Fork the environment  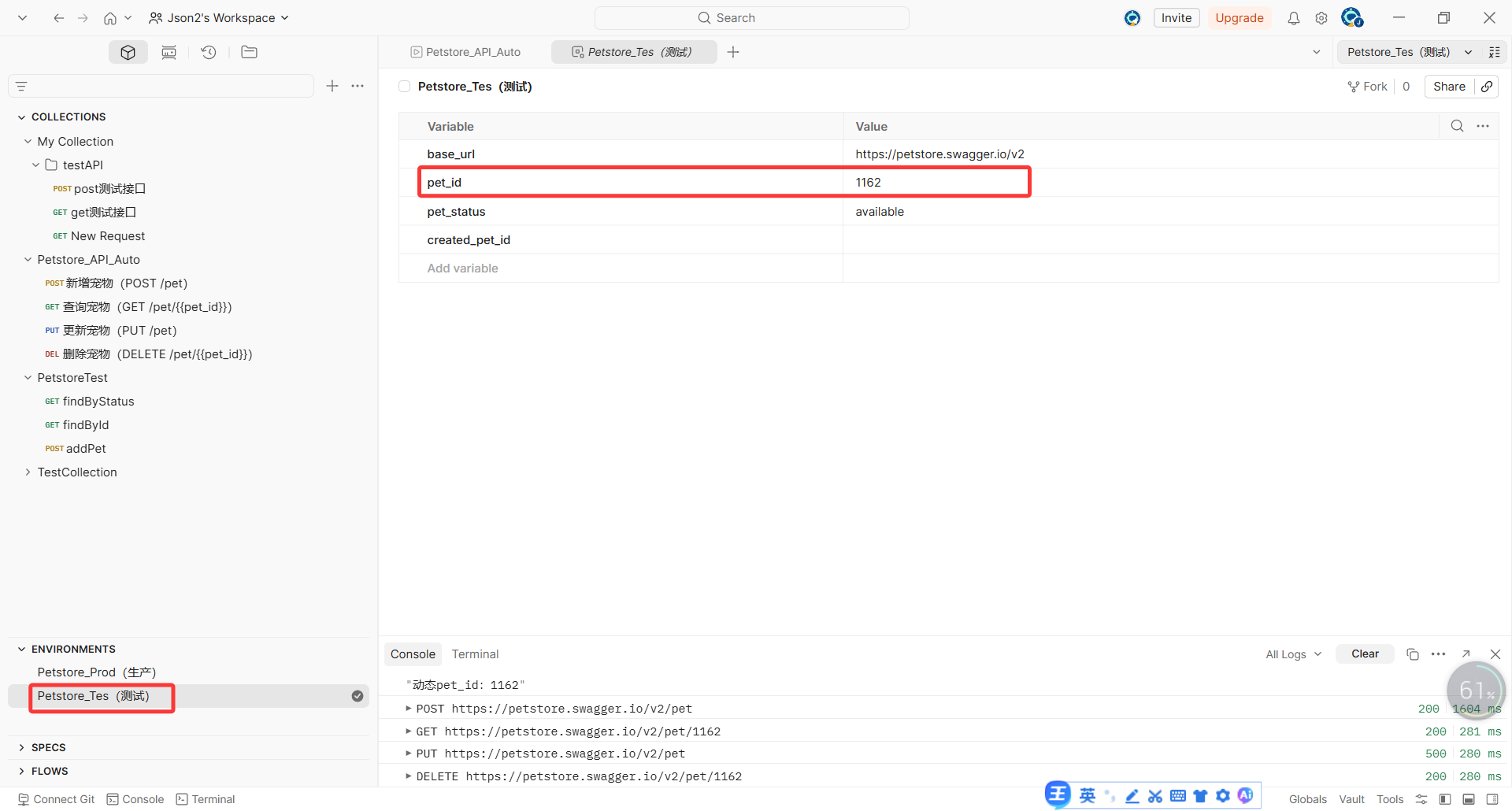[x=1368, y=87]
